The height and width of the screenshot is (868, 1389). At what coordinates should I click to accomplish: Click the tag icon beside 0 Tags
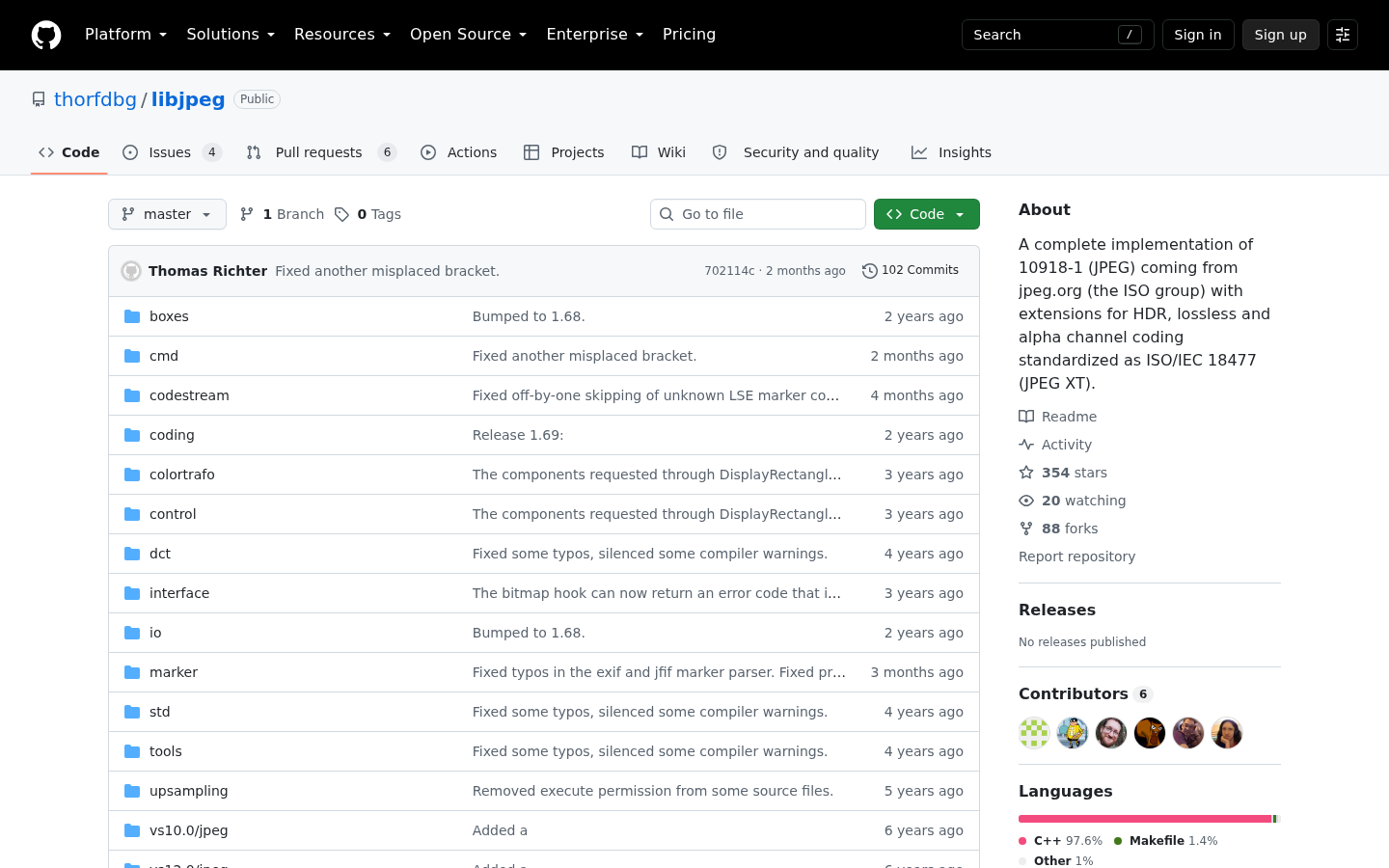341,214
